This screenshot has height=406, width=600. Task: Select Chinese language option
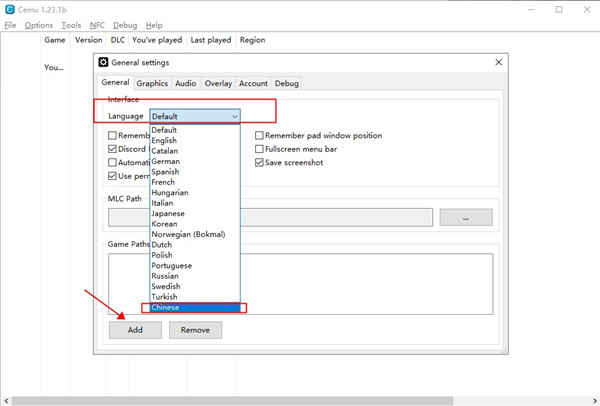195,307
